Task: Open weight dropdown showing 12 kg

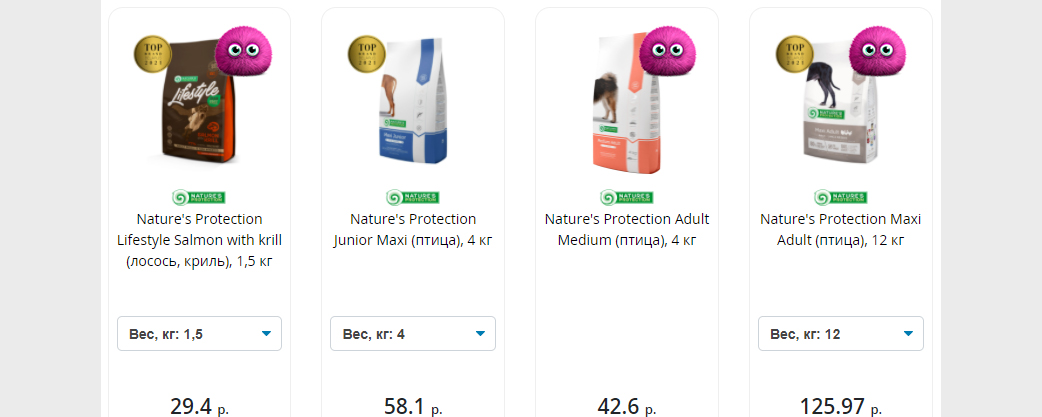Action: coord(841,334)
